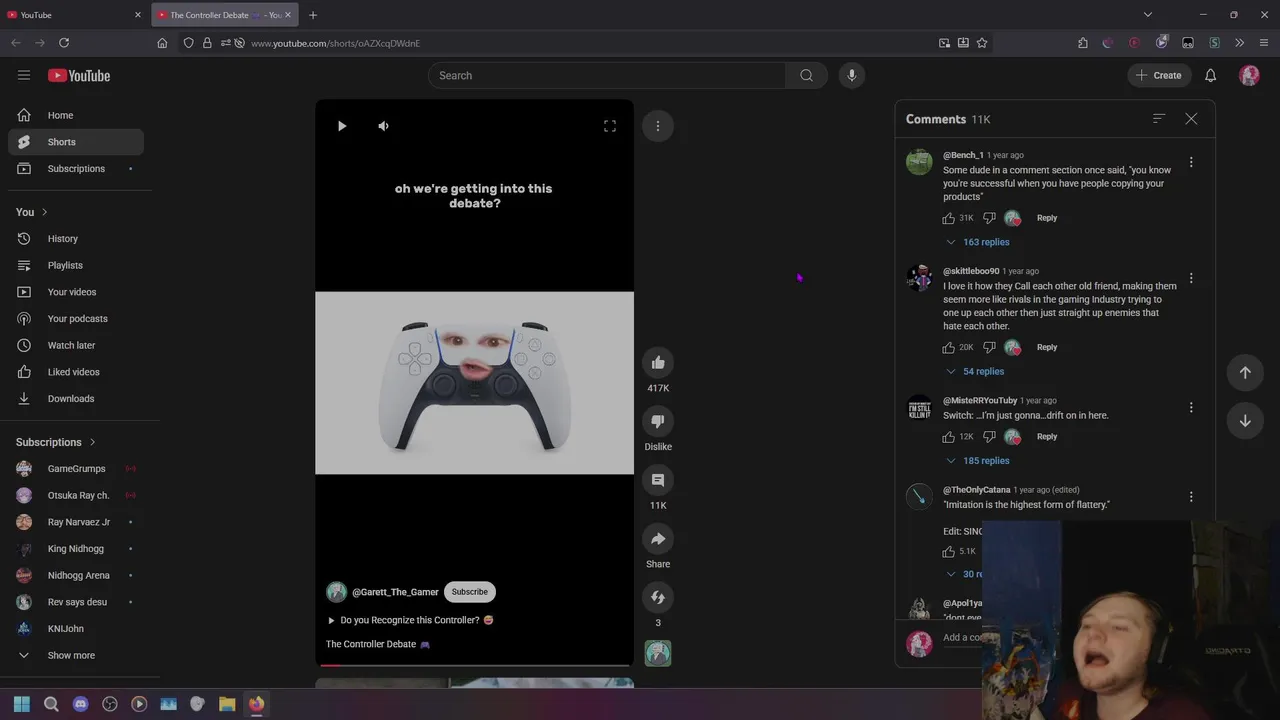1280x720 pixels.
Task: Open the Short's three-dot options menu
Action: (658, 126)
